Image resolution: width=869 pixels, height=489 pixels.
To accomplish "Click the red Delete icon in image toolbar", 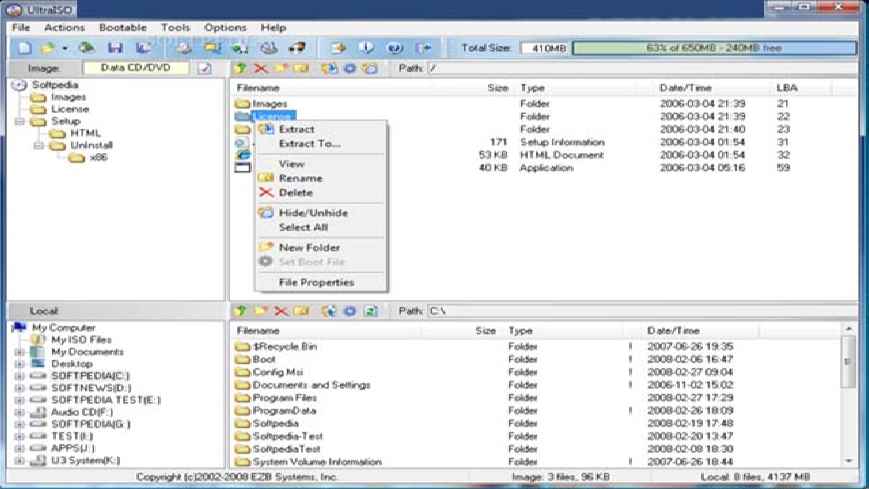I will pyautogui.click(x=261, y=68).
